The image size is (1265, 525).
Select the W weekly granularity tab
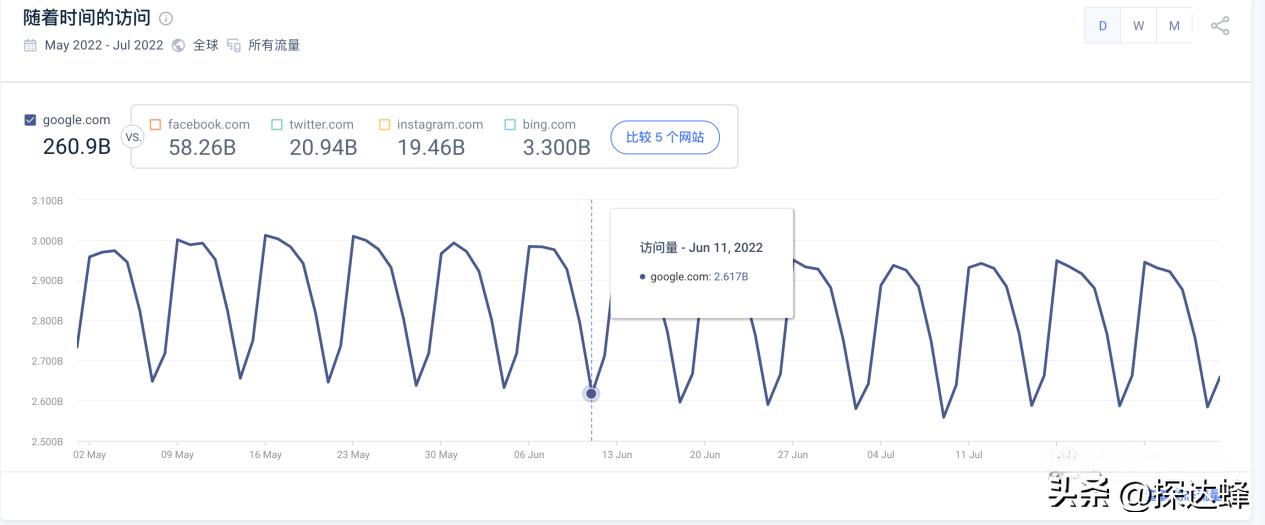click(1138, 26)
